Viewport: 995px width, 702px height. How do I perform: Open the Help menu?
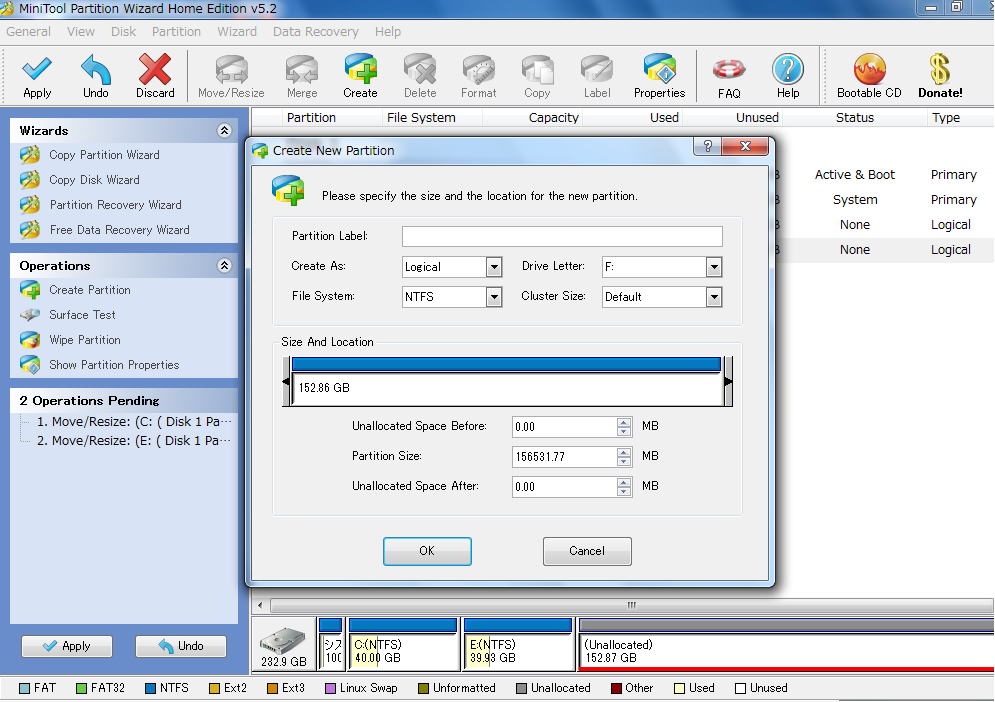[388, 32]
